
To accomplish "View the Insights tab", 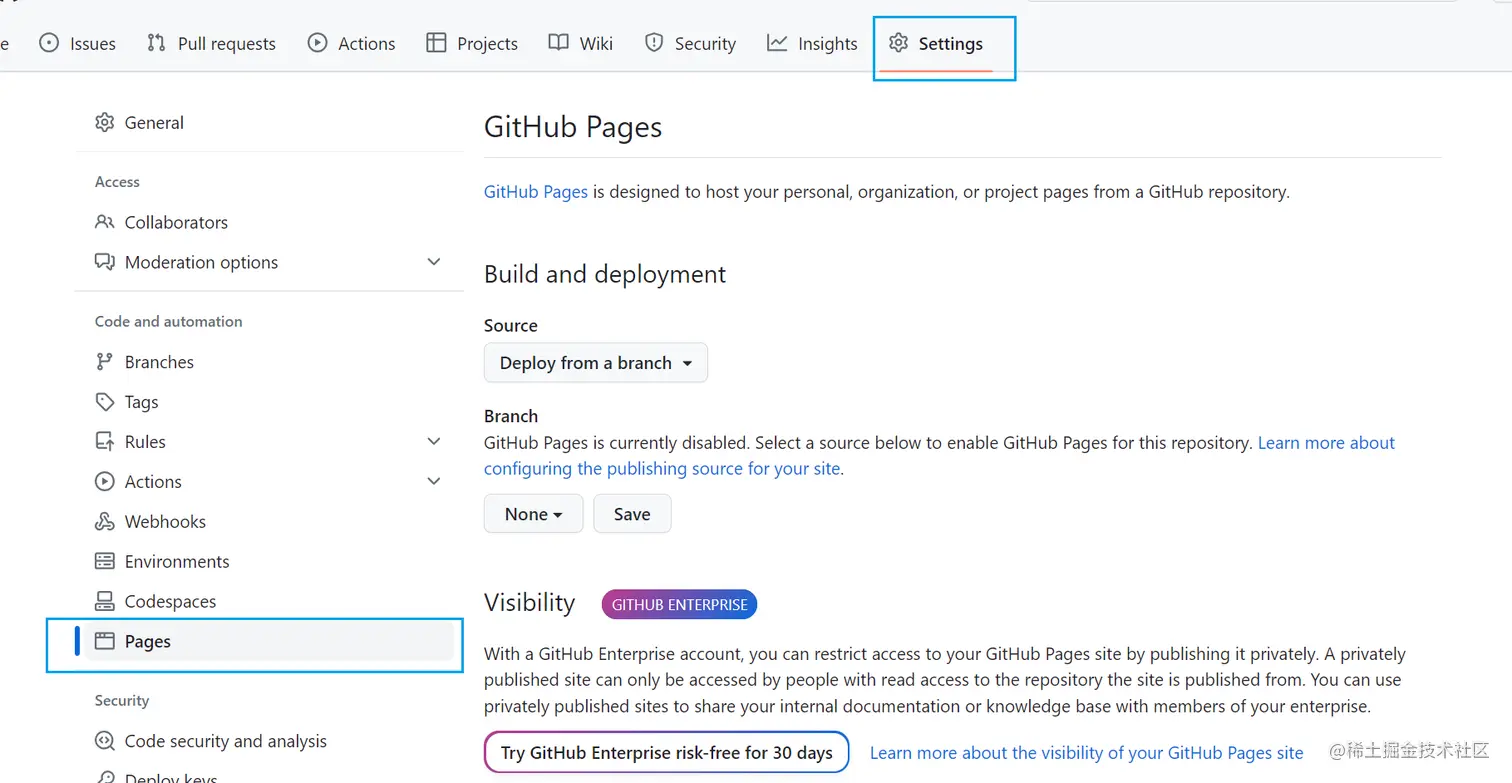I will pos(812,43).
